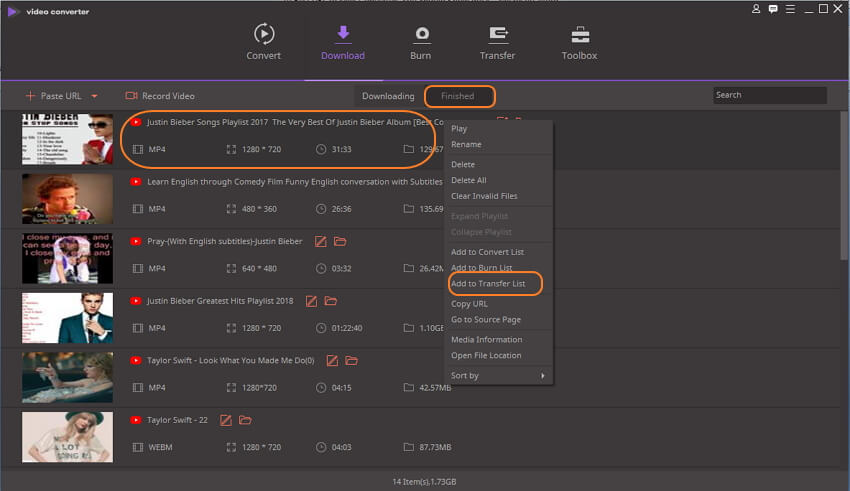850x491 pixels.
Task: Click edit icon for Look What You Made Me Do
Action: coord(332,361)
